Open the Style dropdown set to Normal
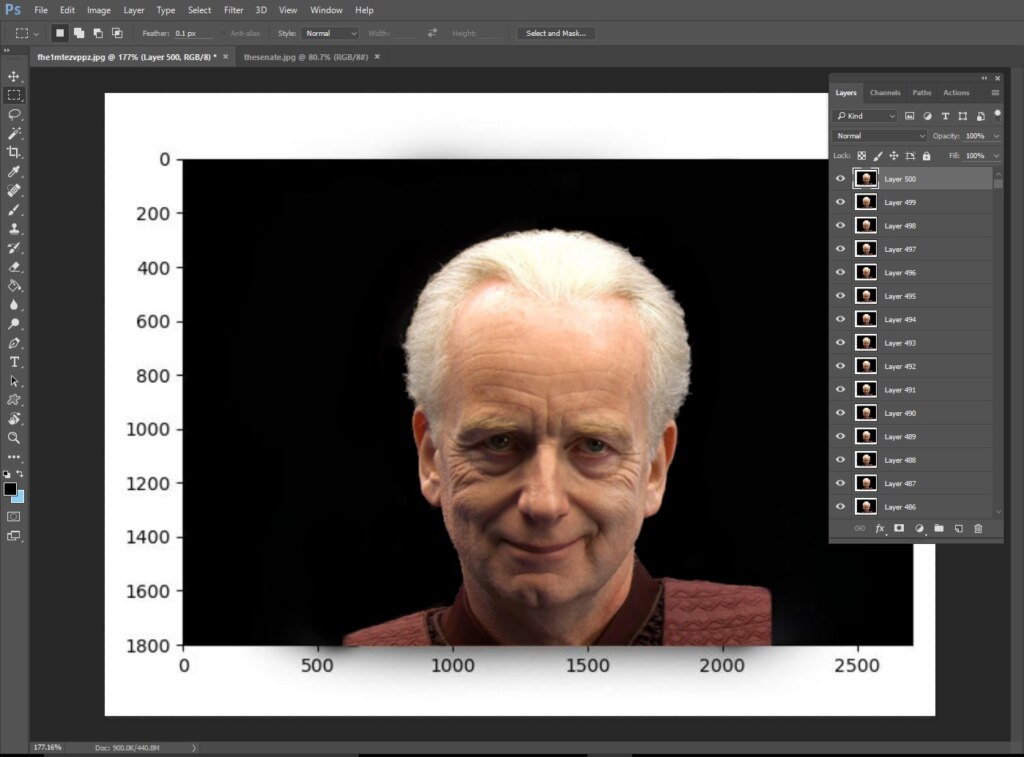1024x757 pixels. coord(330,33)
